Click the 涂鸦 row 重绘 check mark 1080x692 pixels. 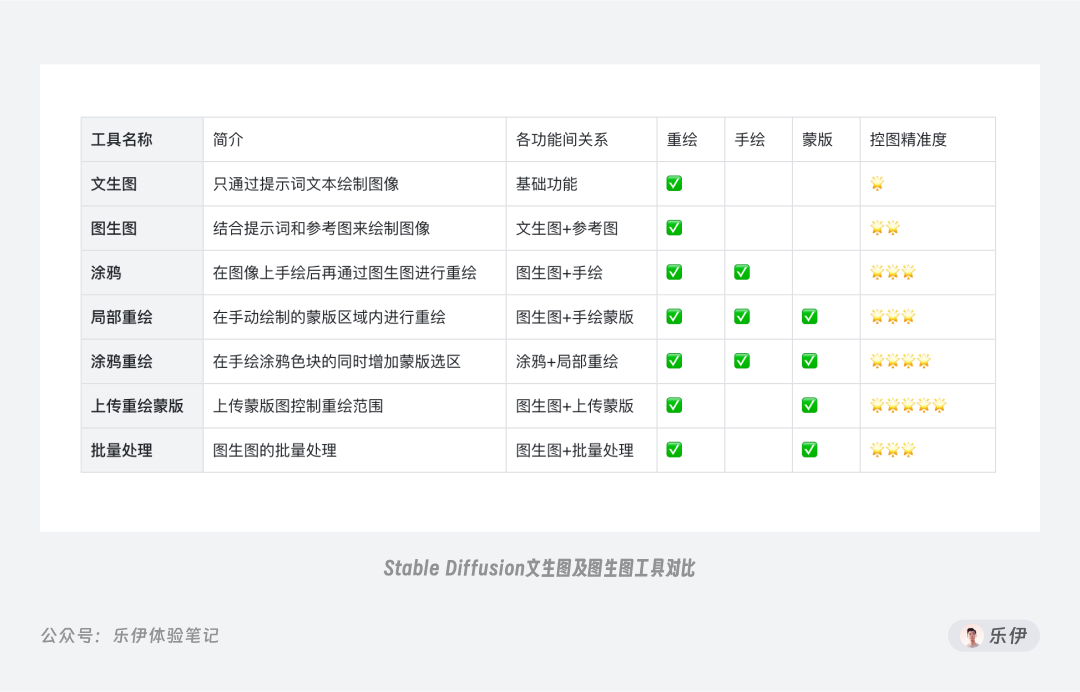click(674, 272)
